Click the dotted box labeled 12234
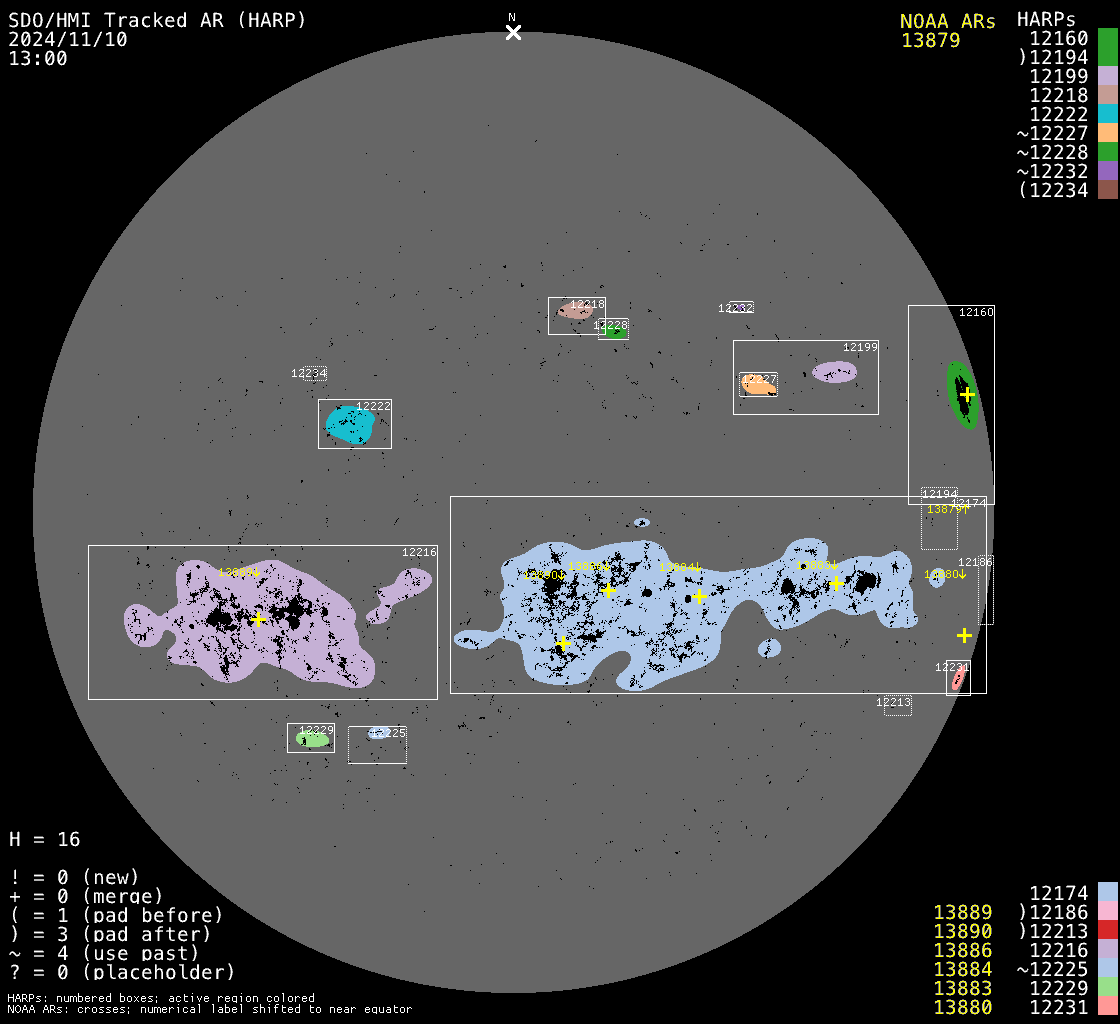 tap(315, 374)
